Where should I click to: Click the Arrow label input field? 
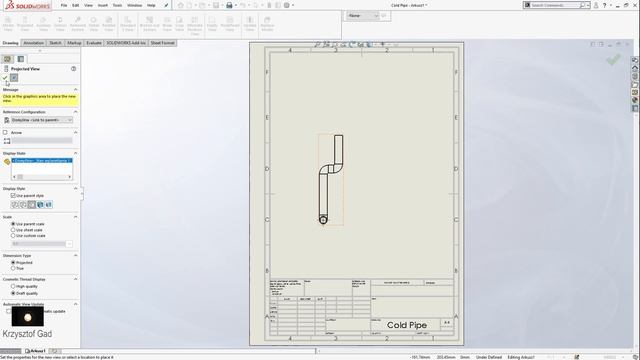pos(42,140)
